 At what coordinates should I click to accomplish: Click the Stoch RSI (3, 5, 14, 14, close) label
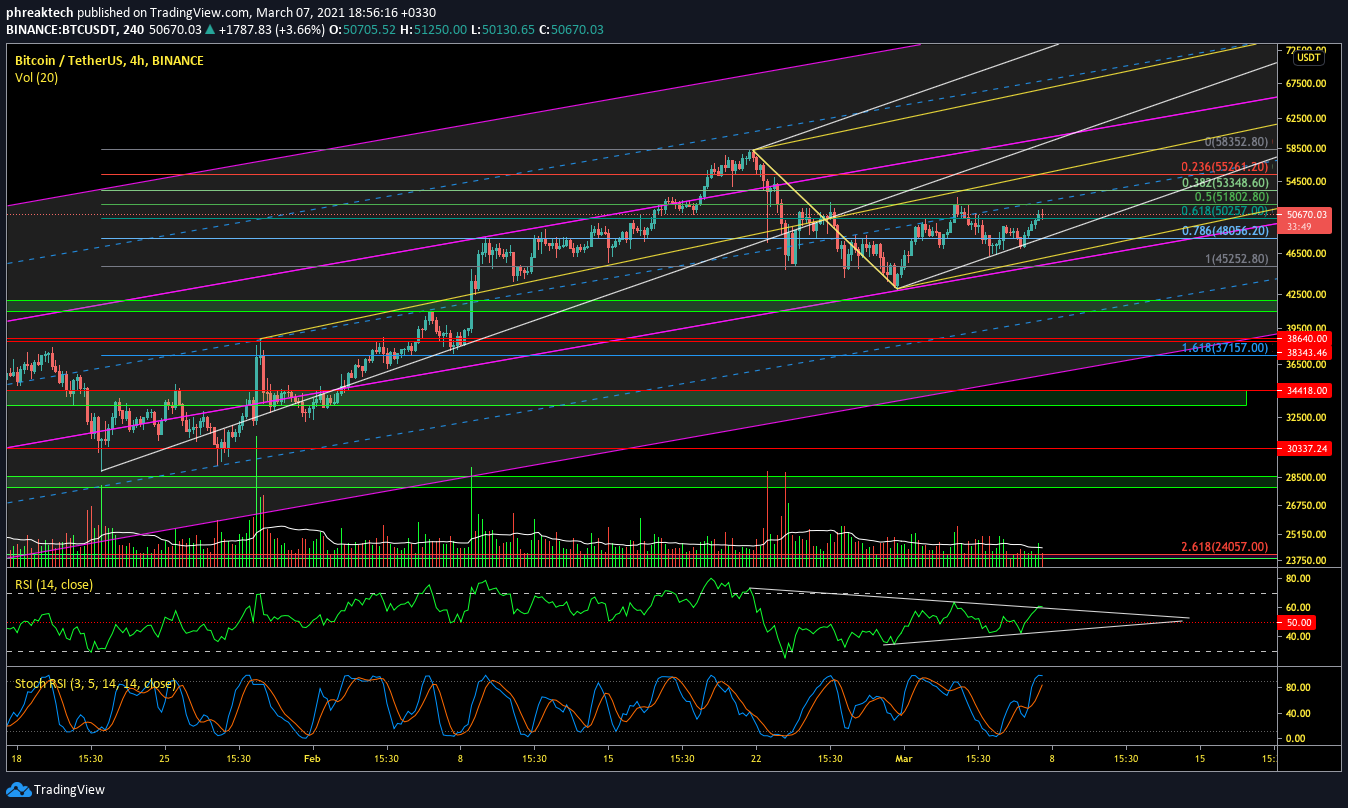95,684
